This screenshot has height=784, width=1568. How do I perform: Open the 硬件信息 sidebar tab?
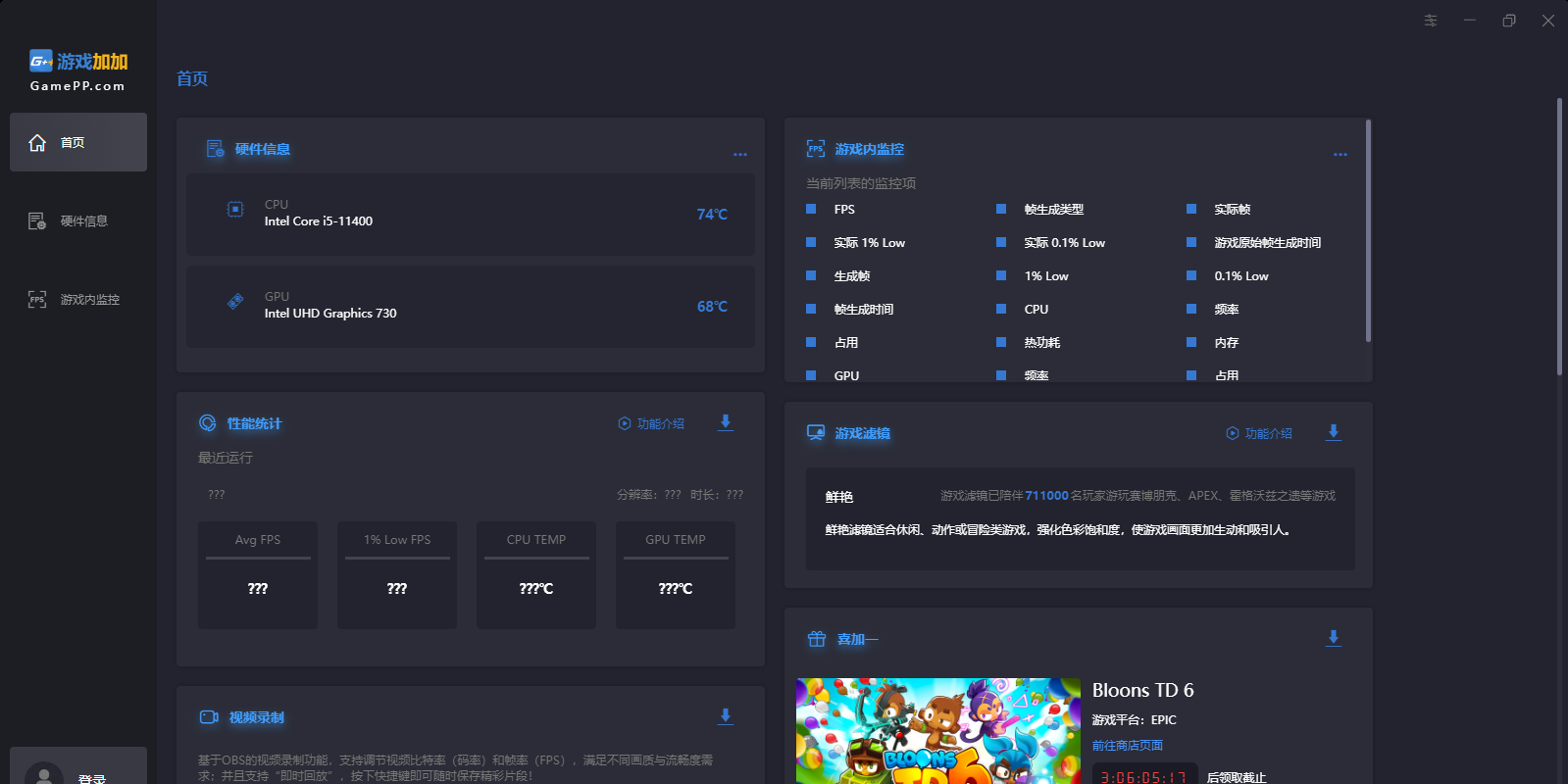coord(78,221)
